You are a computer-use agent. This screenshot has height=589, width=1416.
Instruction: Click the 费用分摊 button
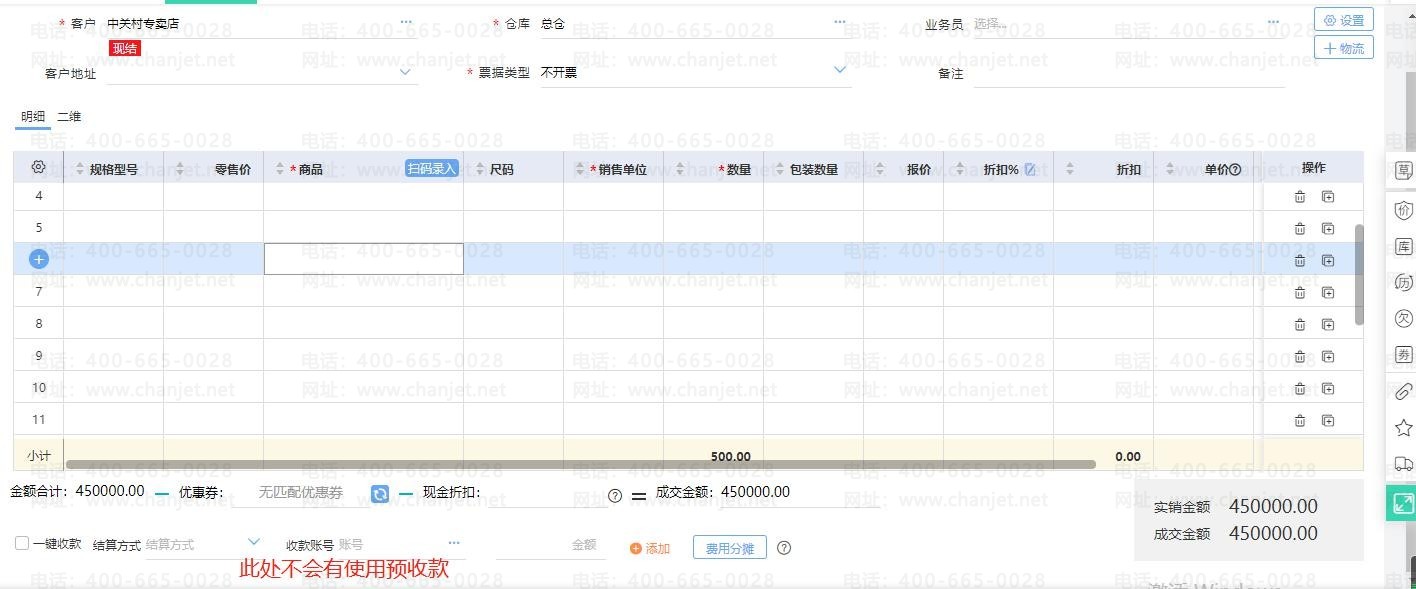[729, 548]
